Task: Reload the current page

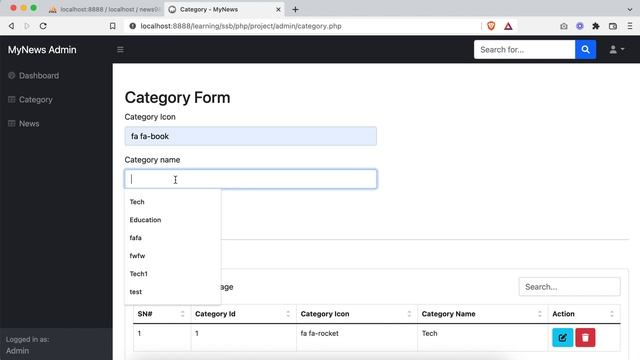Action: coord(43,26)
